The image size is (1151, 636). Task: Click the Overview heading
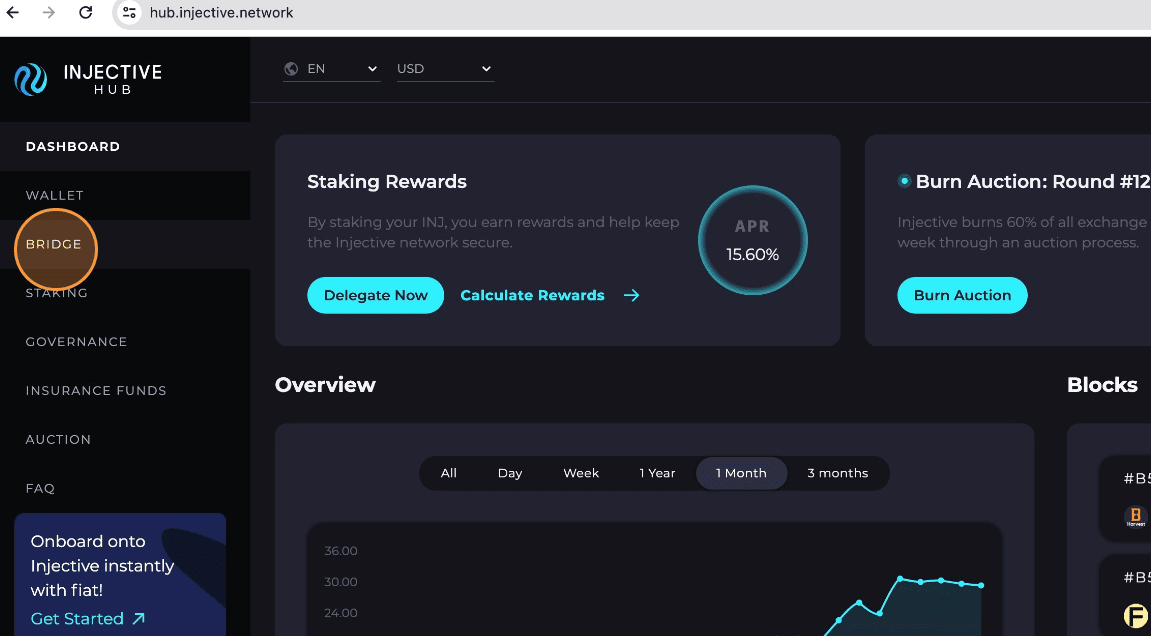tap(325, 385)
